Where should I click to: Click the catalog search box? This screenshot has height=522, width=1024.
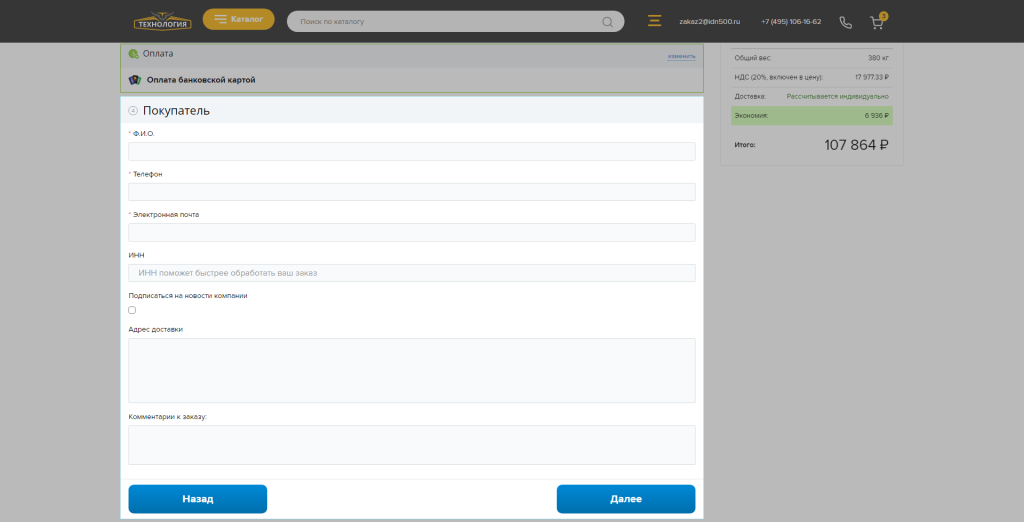click(x=445, y=22)
